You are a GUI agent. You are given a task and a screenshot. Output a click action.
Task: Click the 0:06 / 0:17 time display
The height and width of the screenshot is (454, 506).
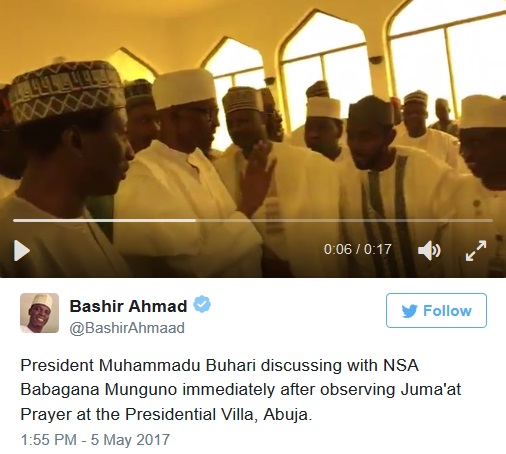click(358, 249)
